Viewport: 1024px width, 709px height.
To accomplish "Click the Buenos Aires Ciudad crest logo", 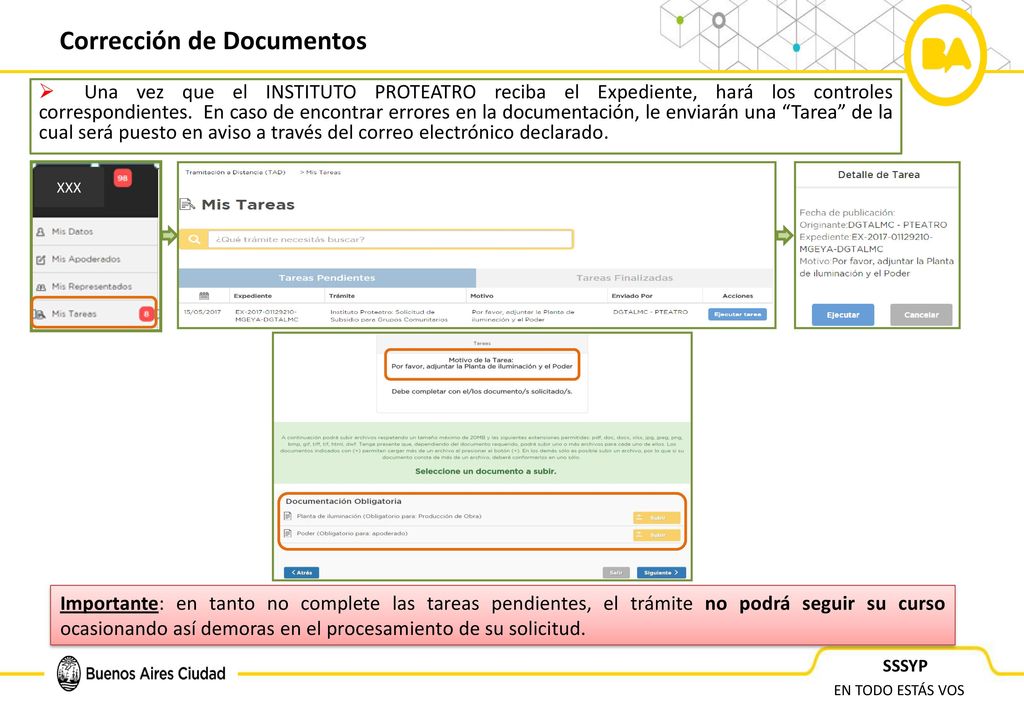I will click(x=69, y=673).
